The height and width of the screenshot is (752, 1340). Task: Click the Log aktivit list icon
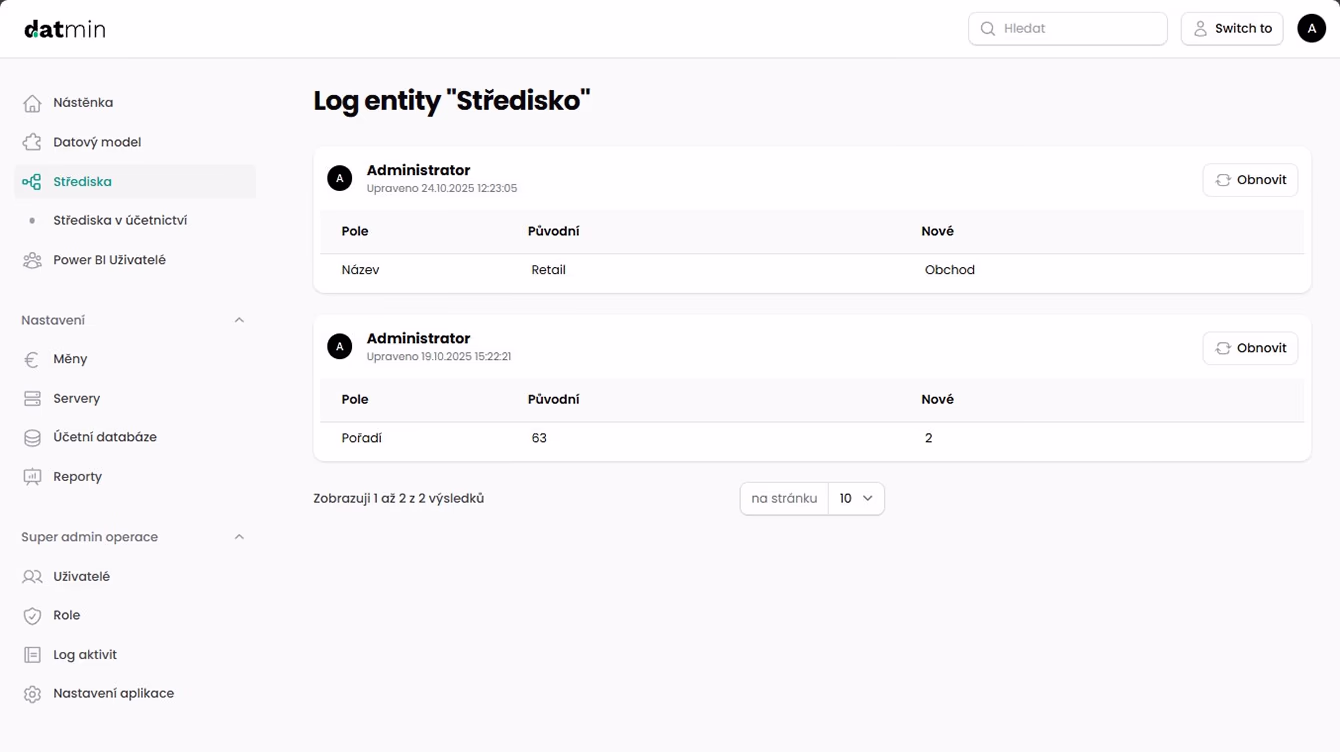pyautogui.click(x=32, y=655)
